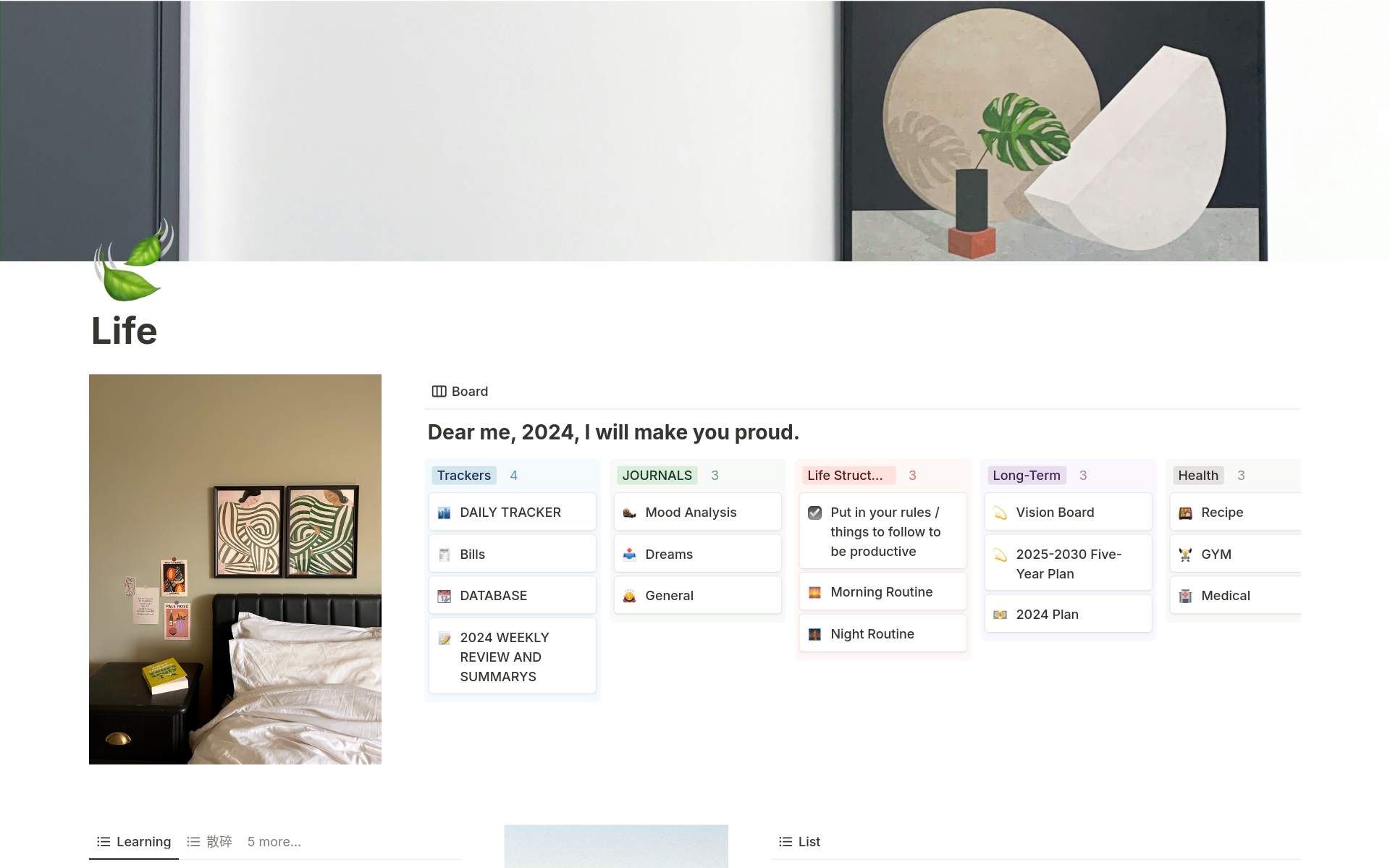Click the calendar icon on the DATABASE card
The image size is (1390, 868).
tap(445, 595)
